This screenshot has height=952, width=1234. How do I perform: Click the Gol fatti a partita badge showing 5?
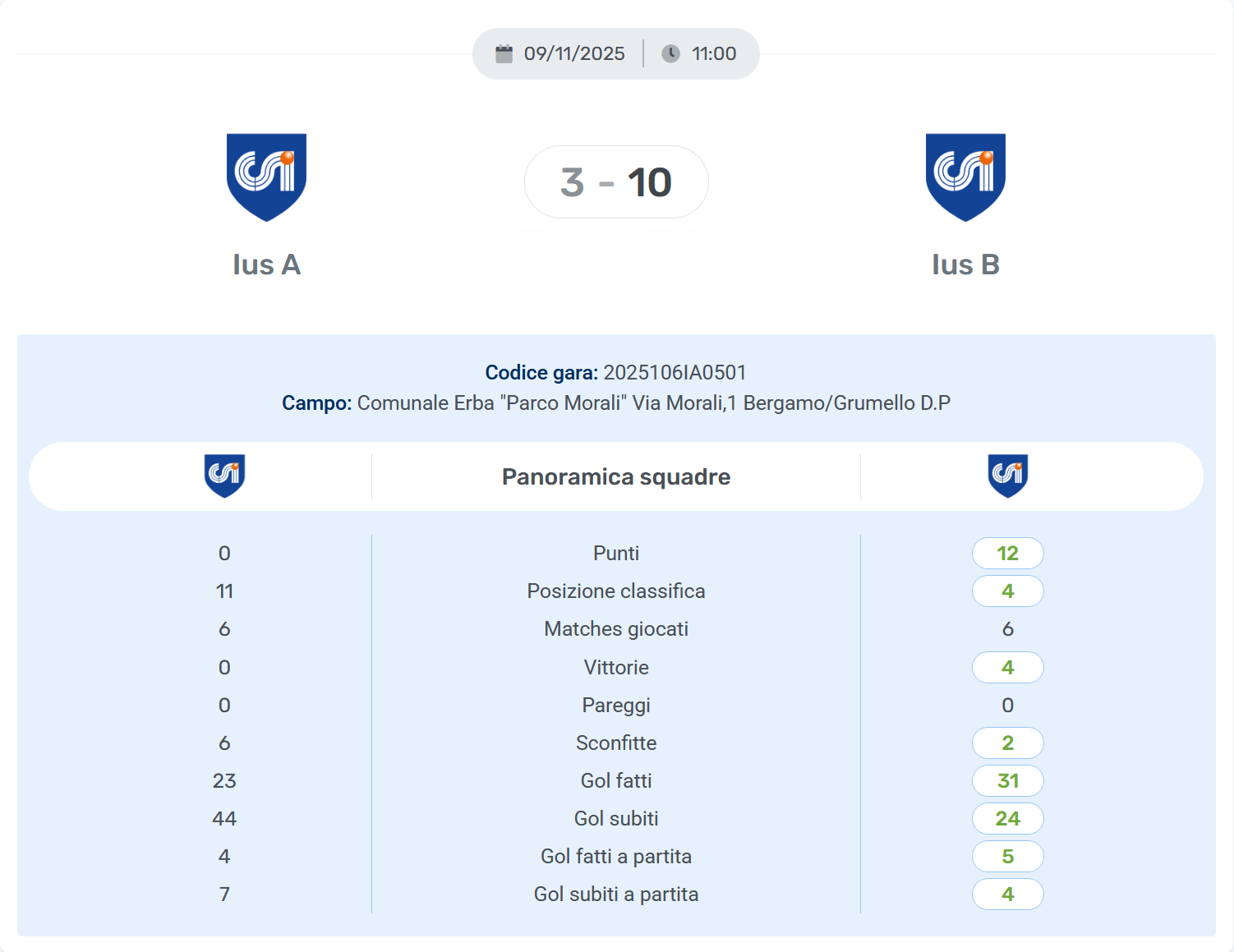click(x=1008, y=856)
